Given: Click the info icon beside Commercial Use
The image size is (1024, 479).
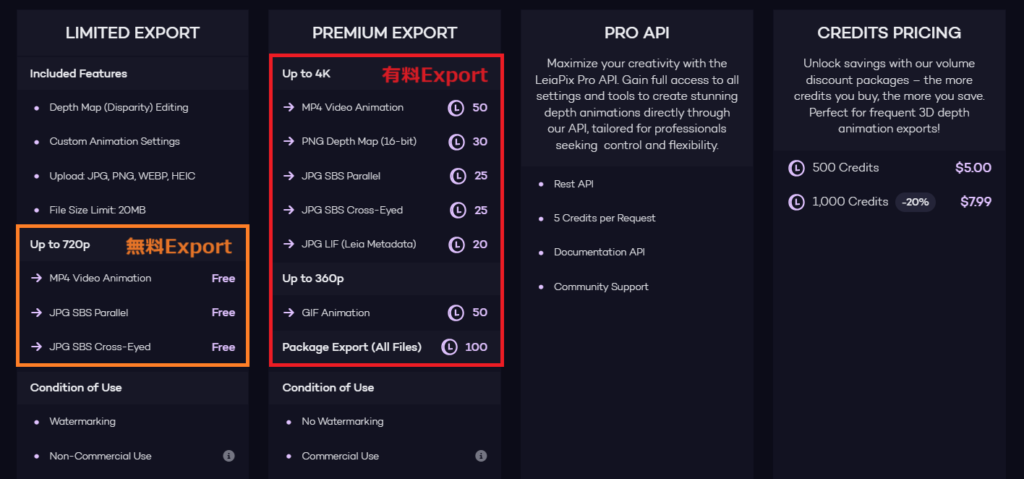Looking at the screenshot, I should [x=481, y=456].
